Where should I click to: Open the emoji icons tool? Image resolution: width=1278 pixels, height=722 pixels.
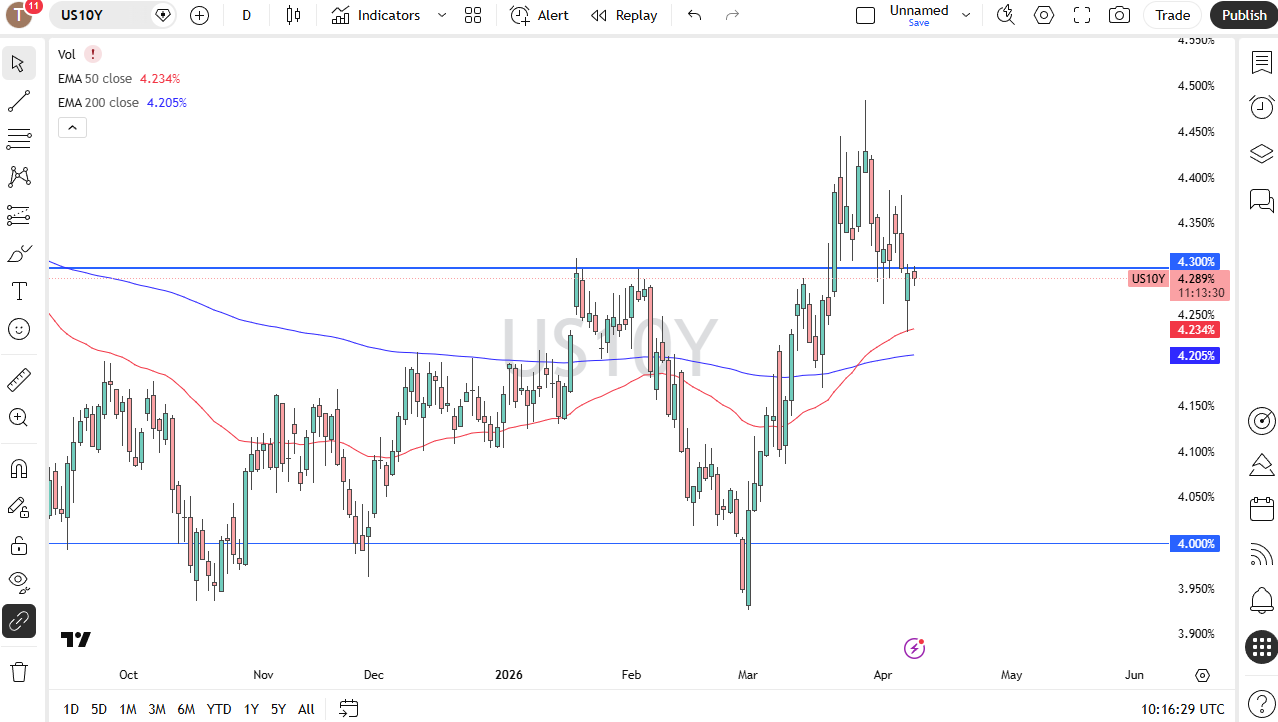click(x=18, y=329)
